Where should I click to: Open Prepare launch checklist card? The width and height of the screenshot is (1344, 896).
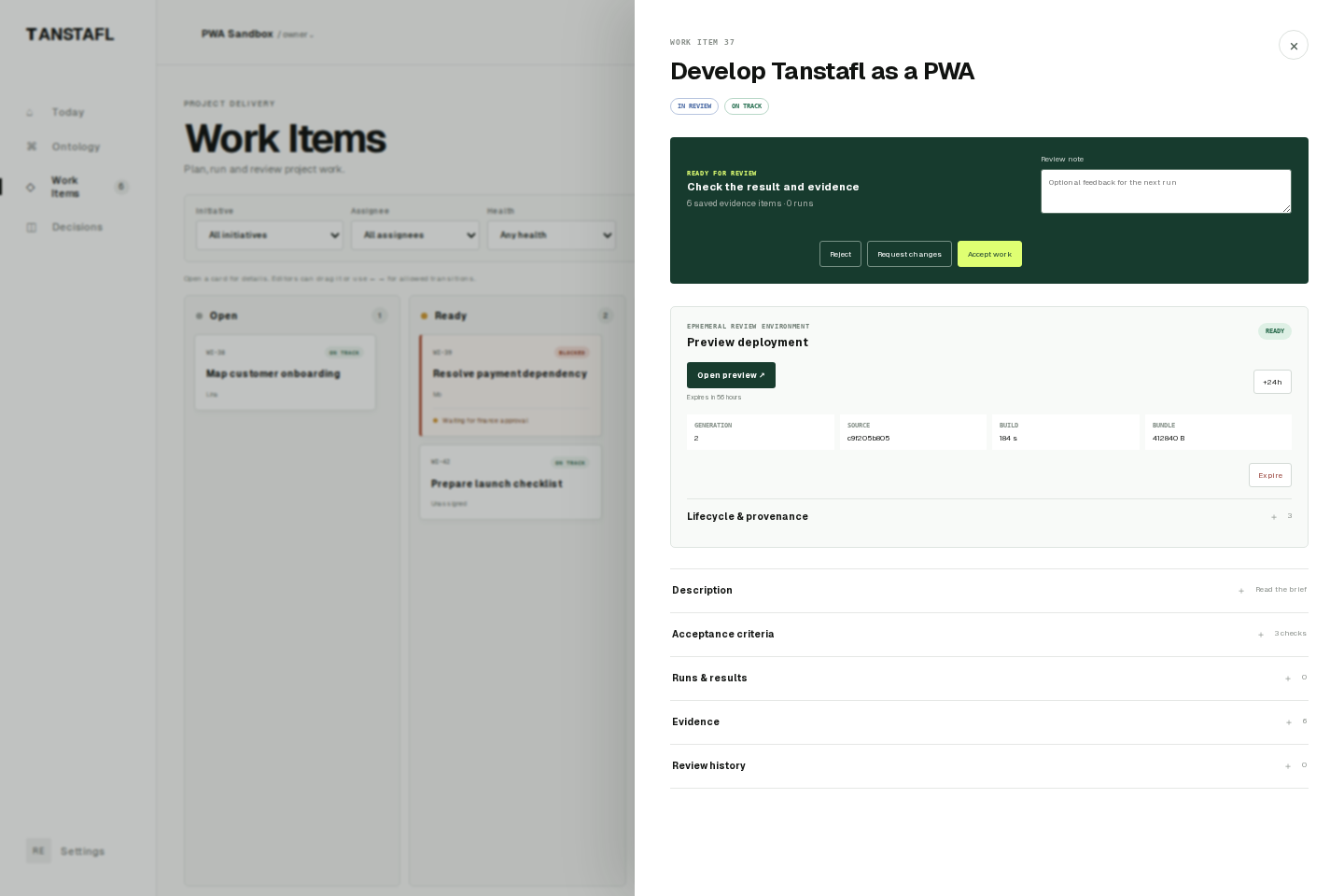point(510,483)
